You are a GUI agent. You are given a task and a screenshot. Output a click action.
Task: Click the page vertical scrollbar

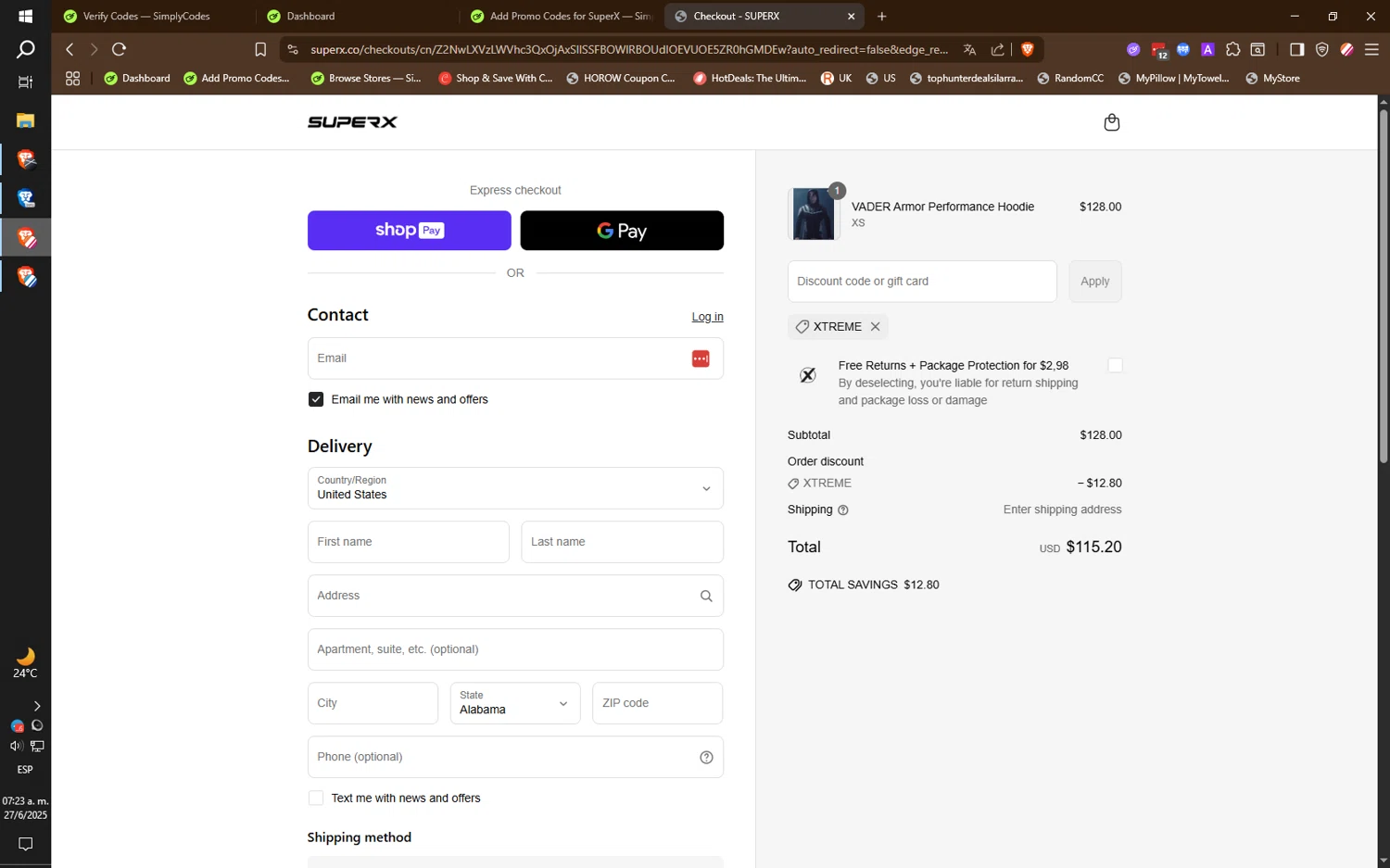click(x=1384, y=287)
